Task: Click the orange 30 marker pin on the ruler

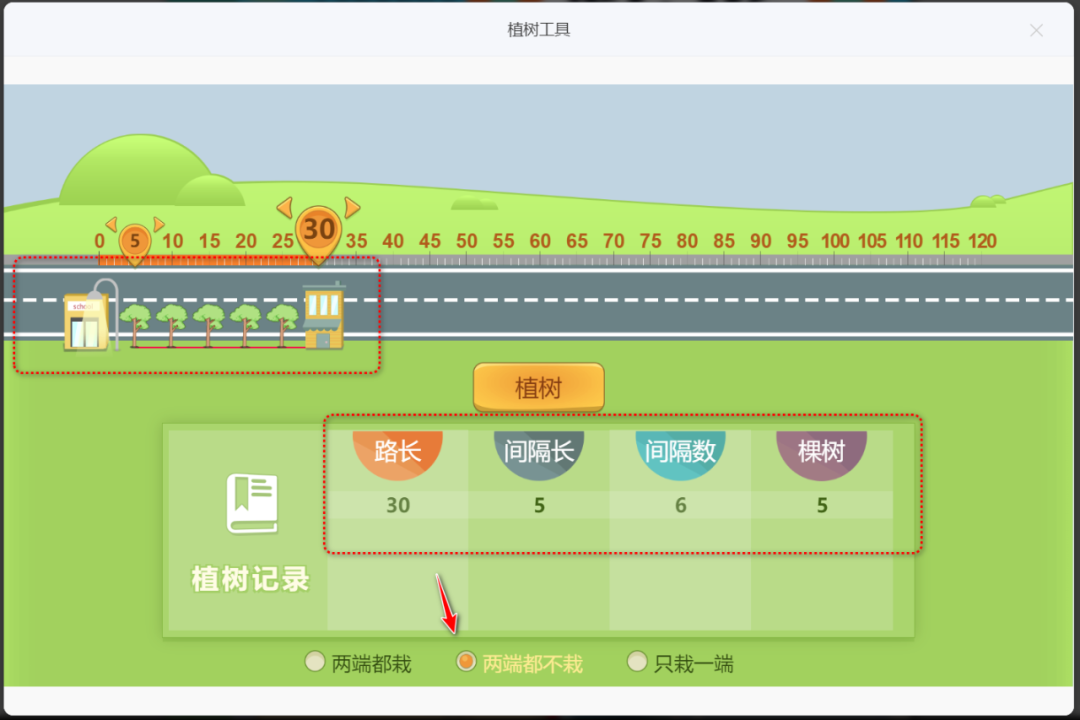Action: coord(318,228)
